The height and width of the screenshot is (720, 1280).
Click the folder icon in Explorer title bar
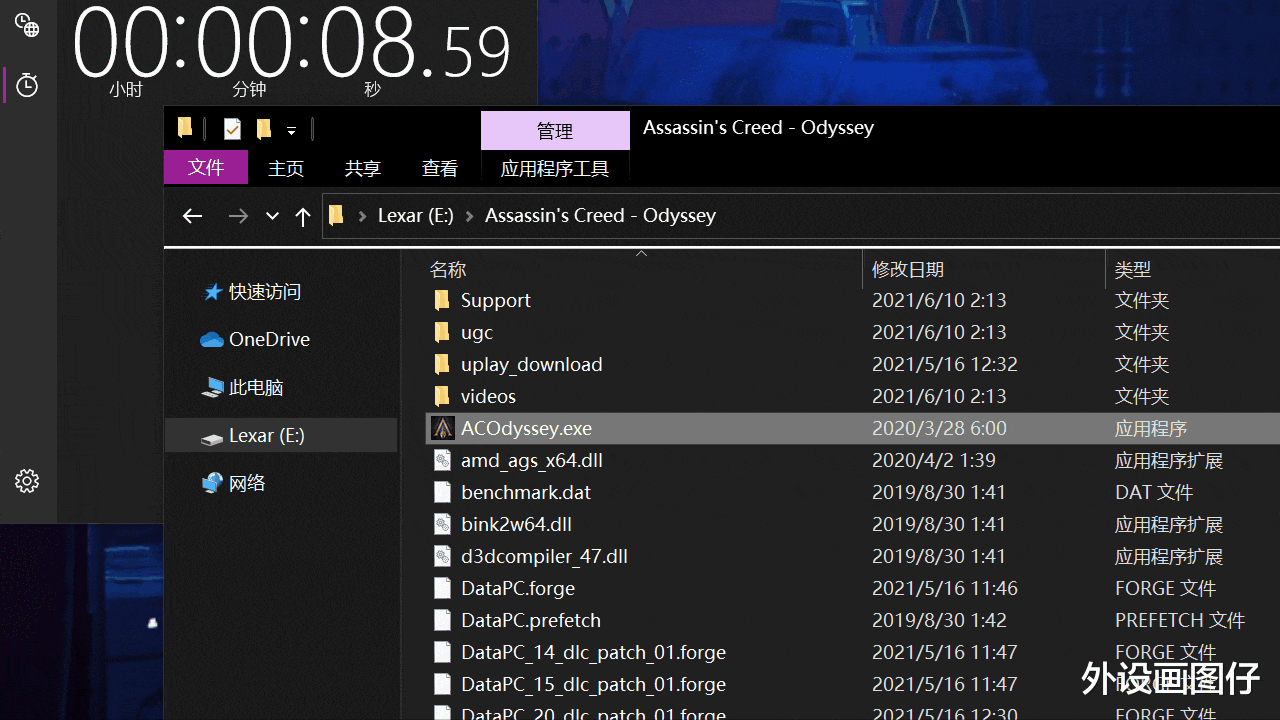click(x=185, y=128)
